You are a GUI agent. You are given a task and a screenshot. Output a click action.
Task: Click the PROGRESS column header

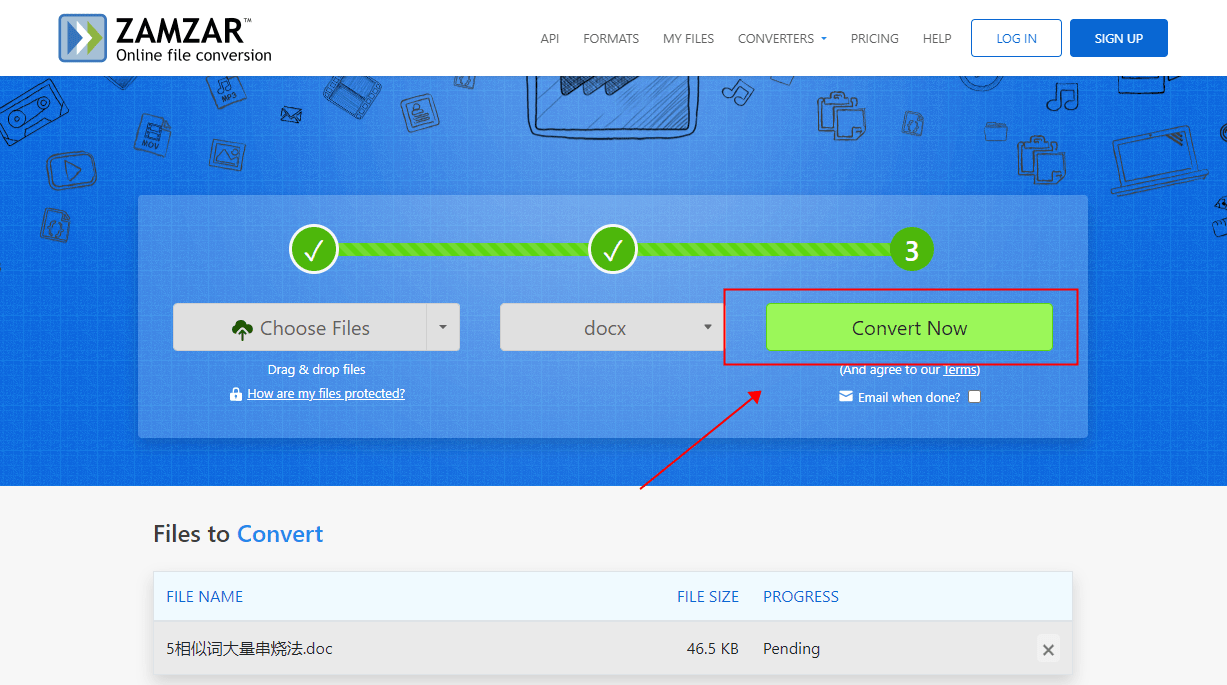(x=801, y=596)
